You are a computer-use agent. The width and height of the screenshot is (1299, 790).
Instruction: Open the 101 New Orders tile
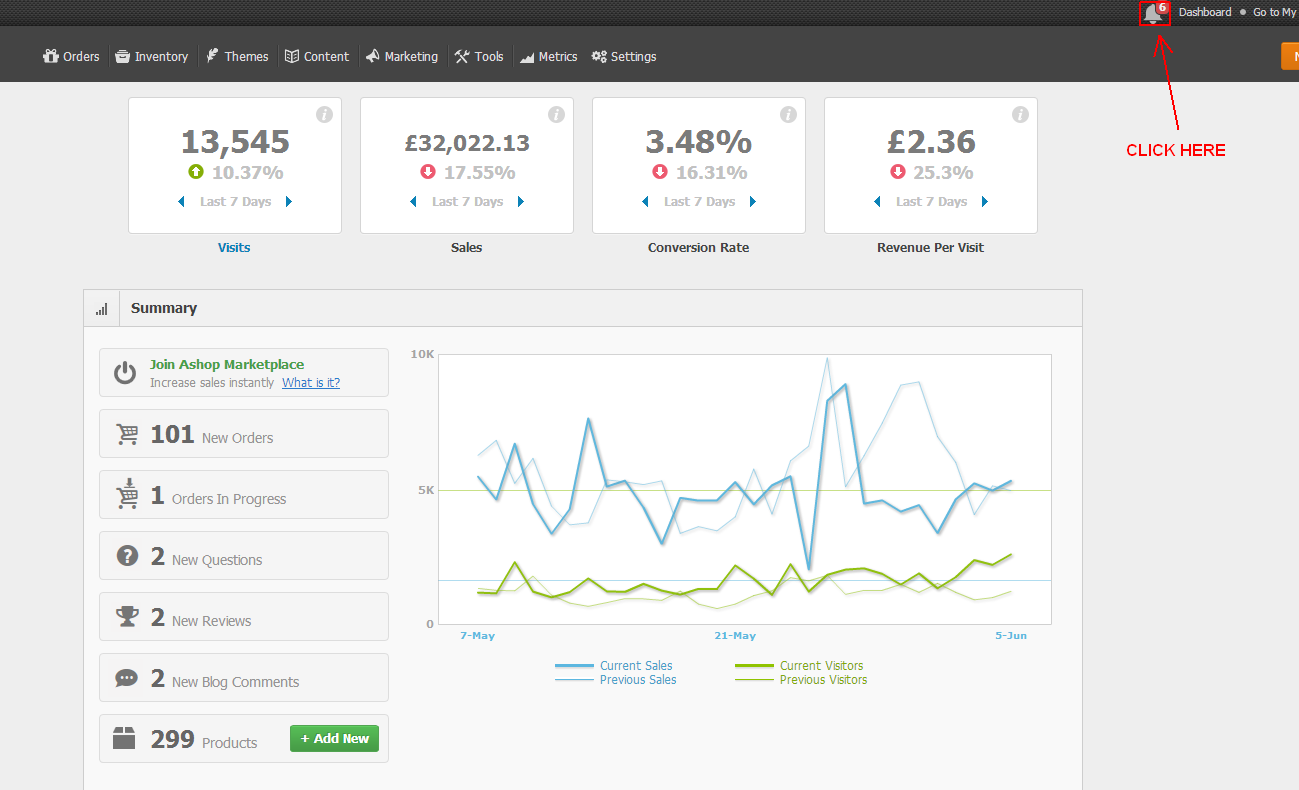coord(244,434)
